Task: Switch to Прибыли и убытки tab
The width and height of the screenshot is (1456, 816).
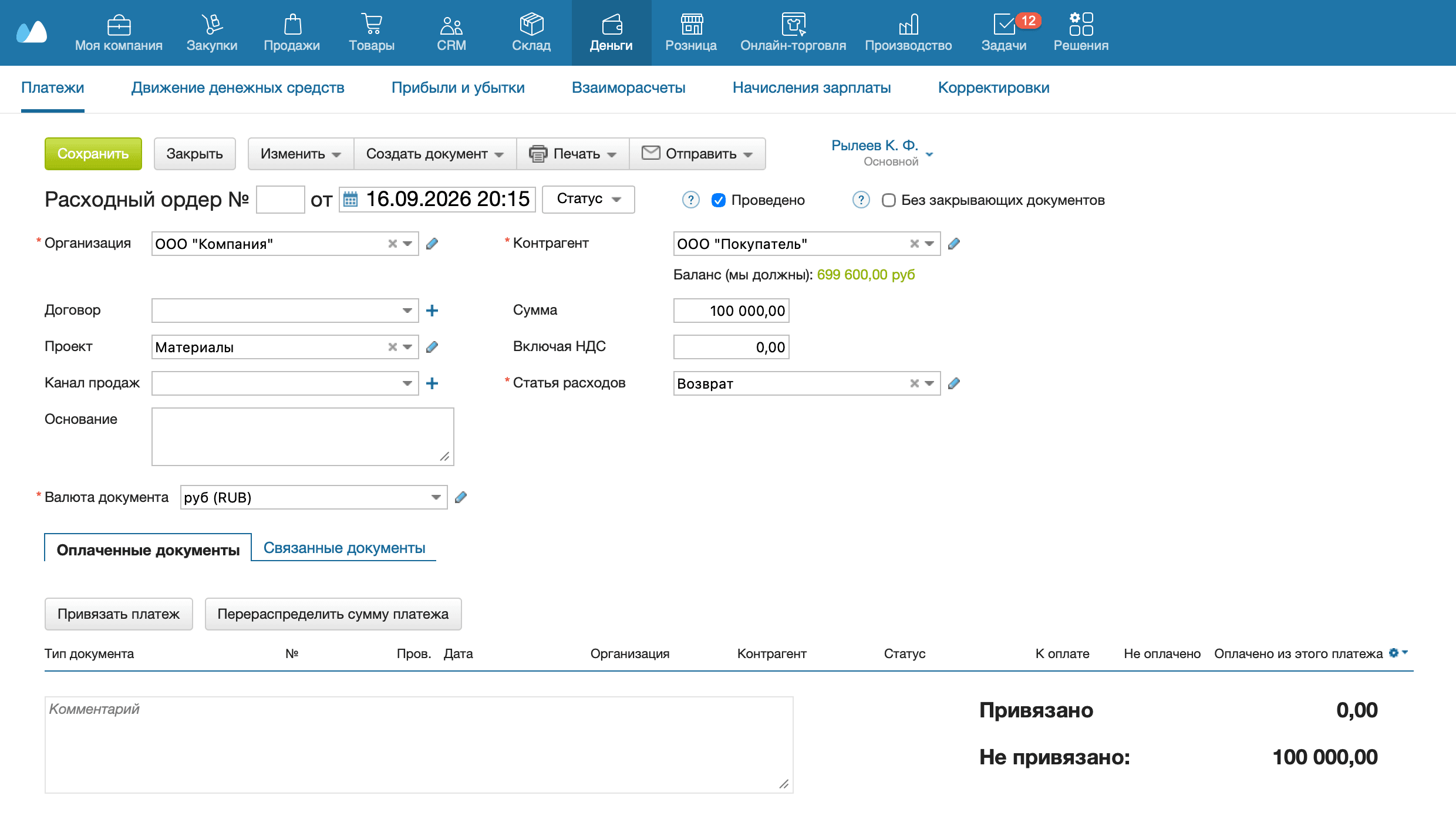Action: pyautogui.click(x=458, y=88)
